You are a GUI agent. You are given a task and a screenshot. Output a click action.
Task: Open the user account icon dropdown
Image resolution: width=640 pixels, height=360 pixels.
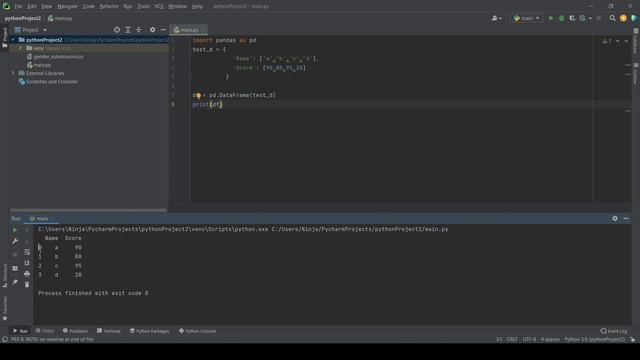497,18
